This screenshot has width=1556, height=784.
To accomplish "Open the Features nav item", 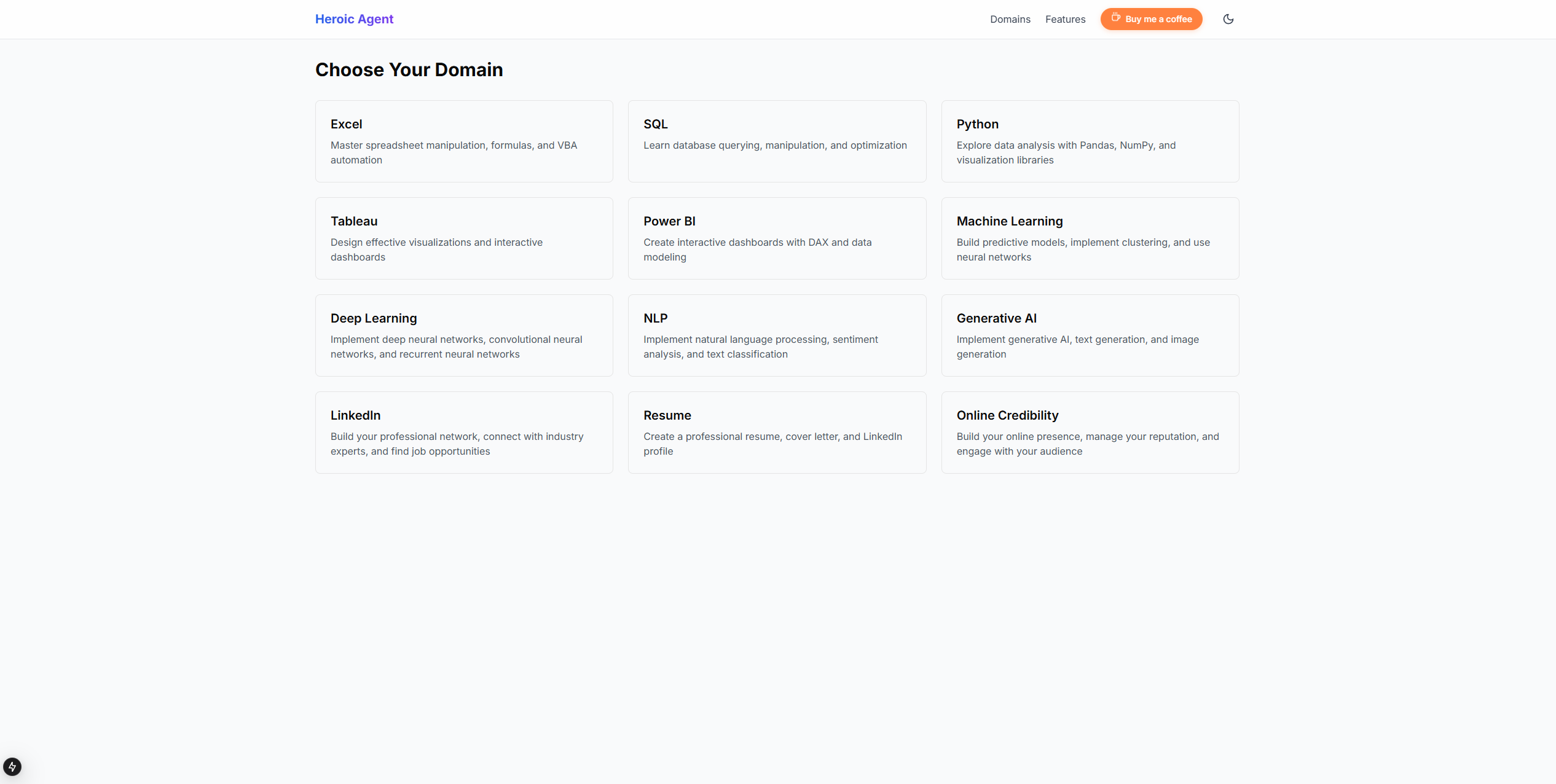I will coord(1065,19).
